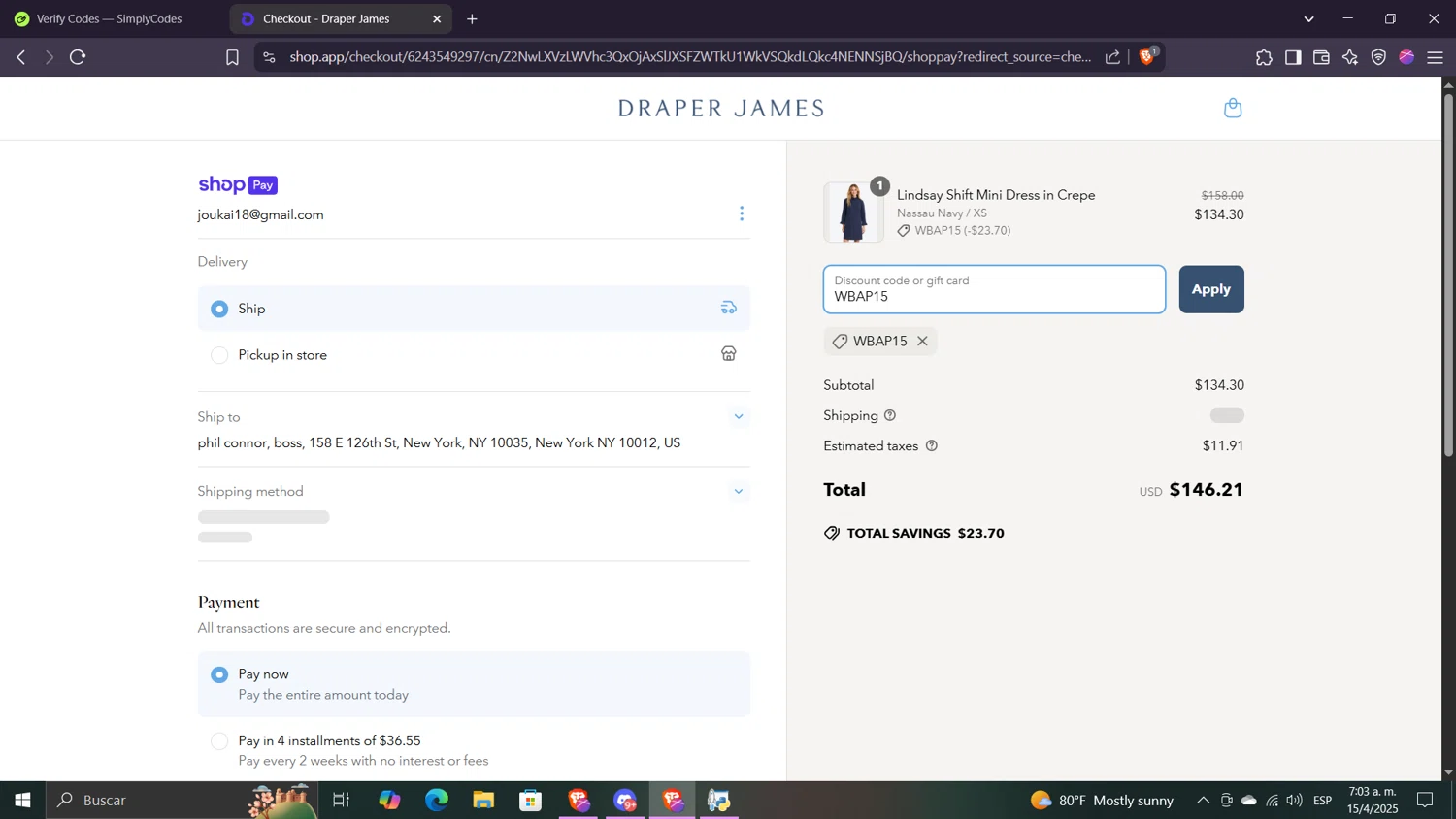
Task: Open the browser extensions puzzle icon
Action: tap(1264, 57)
